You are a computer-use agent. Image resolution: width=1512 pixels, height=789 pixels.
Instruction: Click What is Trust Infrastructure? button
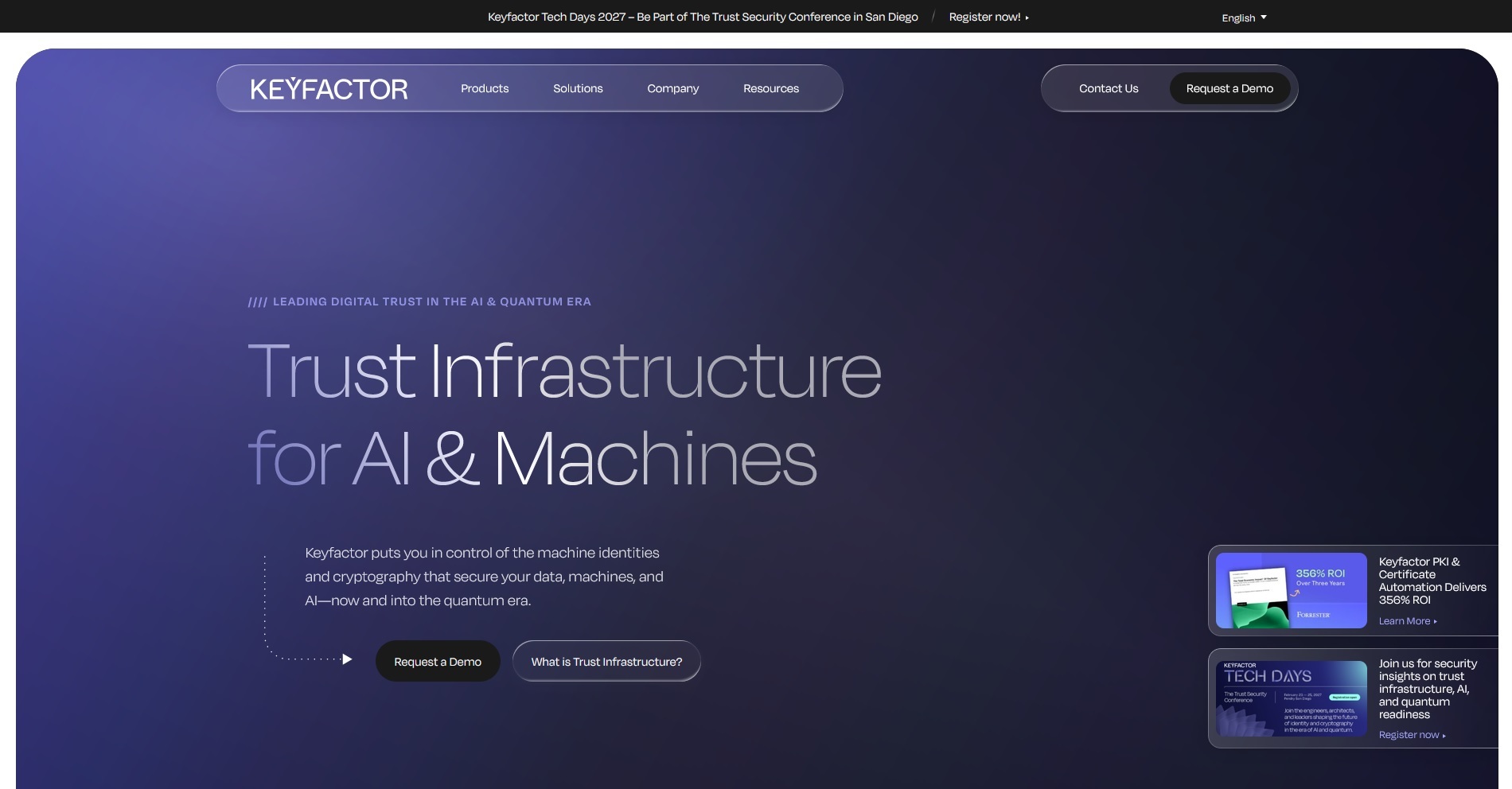606,661
